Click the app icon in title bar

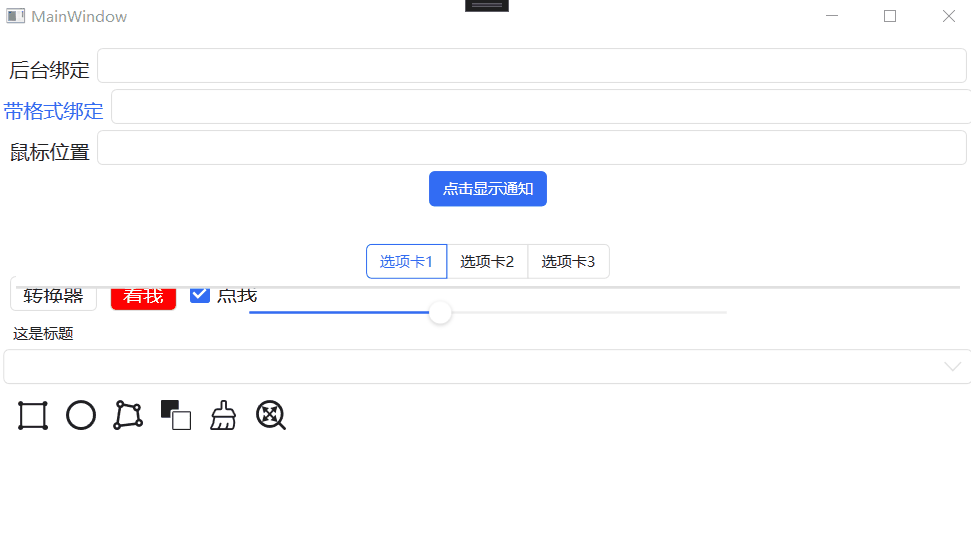click(x=16, y=16)
